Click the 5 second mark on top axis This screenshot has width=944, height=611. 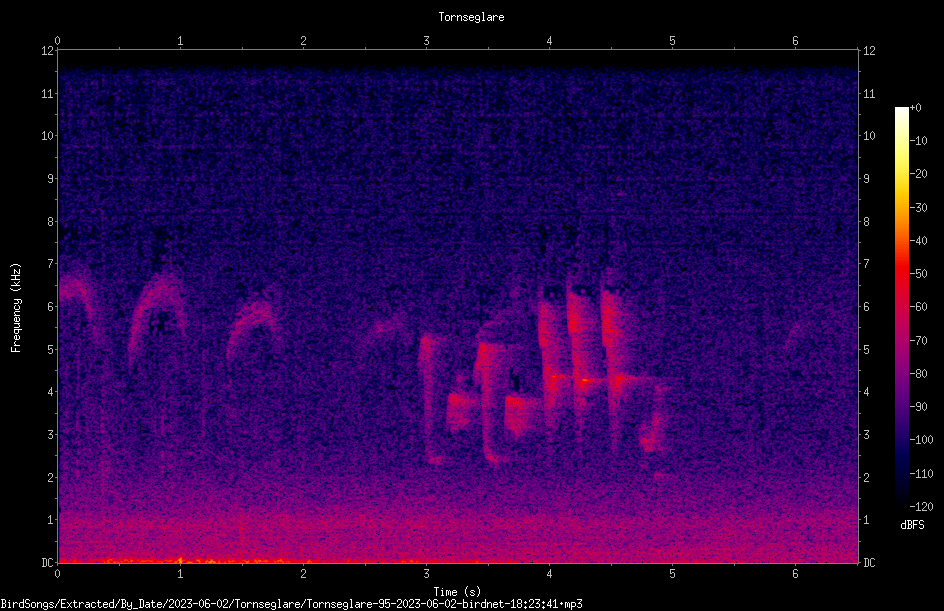pyautogui.click(x=672, y=41)
